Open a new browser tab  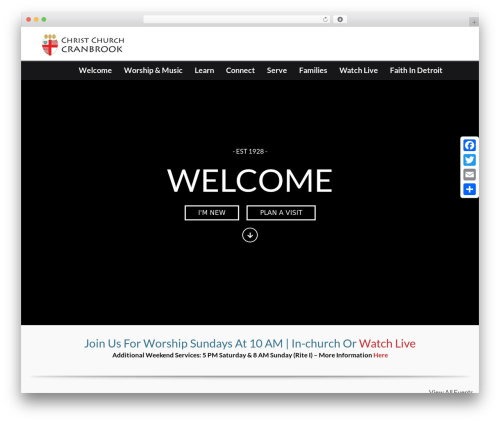pos(474,22)
